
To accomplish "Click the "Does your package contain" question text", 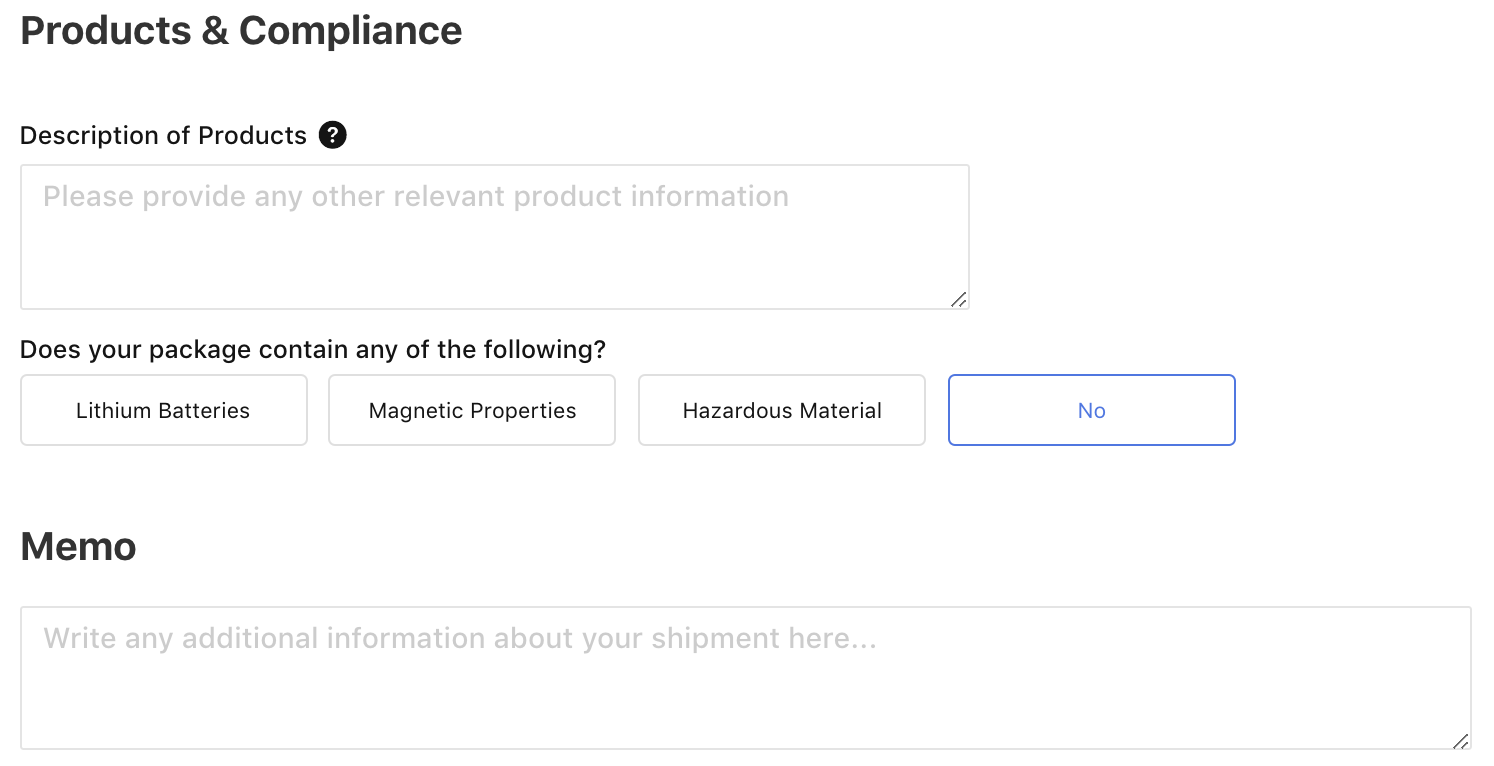I will coord(313,350).
